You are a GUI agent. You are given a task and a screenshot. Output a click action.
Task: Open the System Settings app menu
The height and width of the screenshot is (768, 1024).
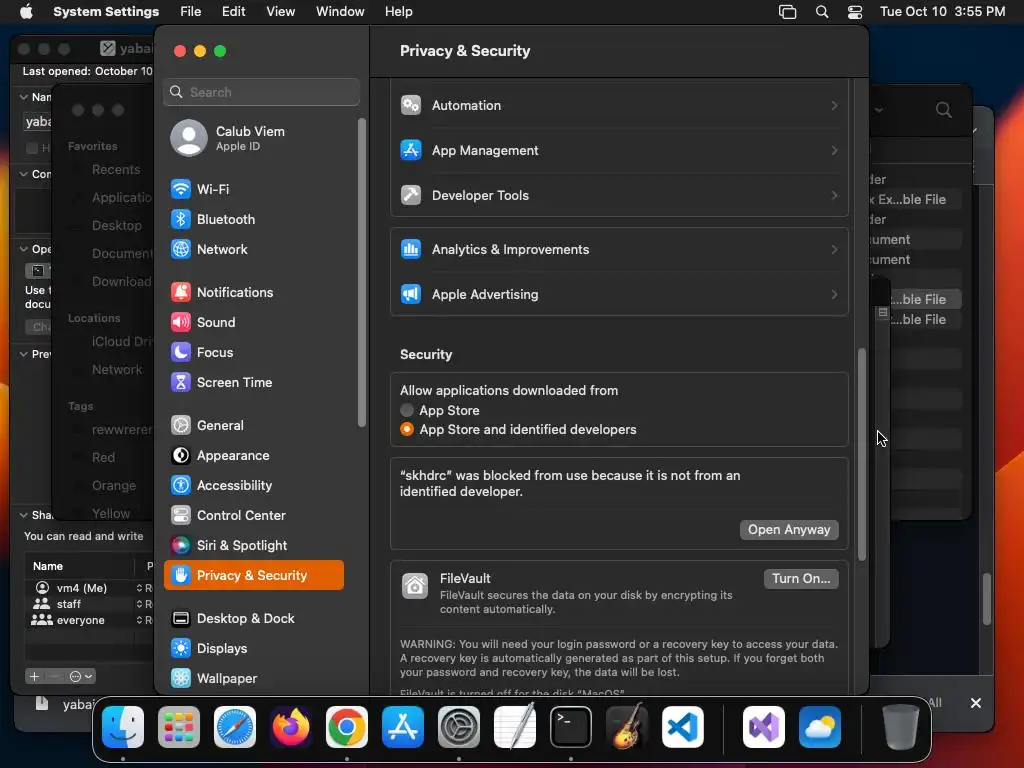click(x=106, y=12)
